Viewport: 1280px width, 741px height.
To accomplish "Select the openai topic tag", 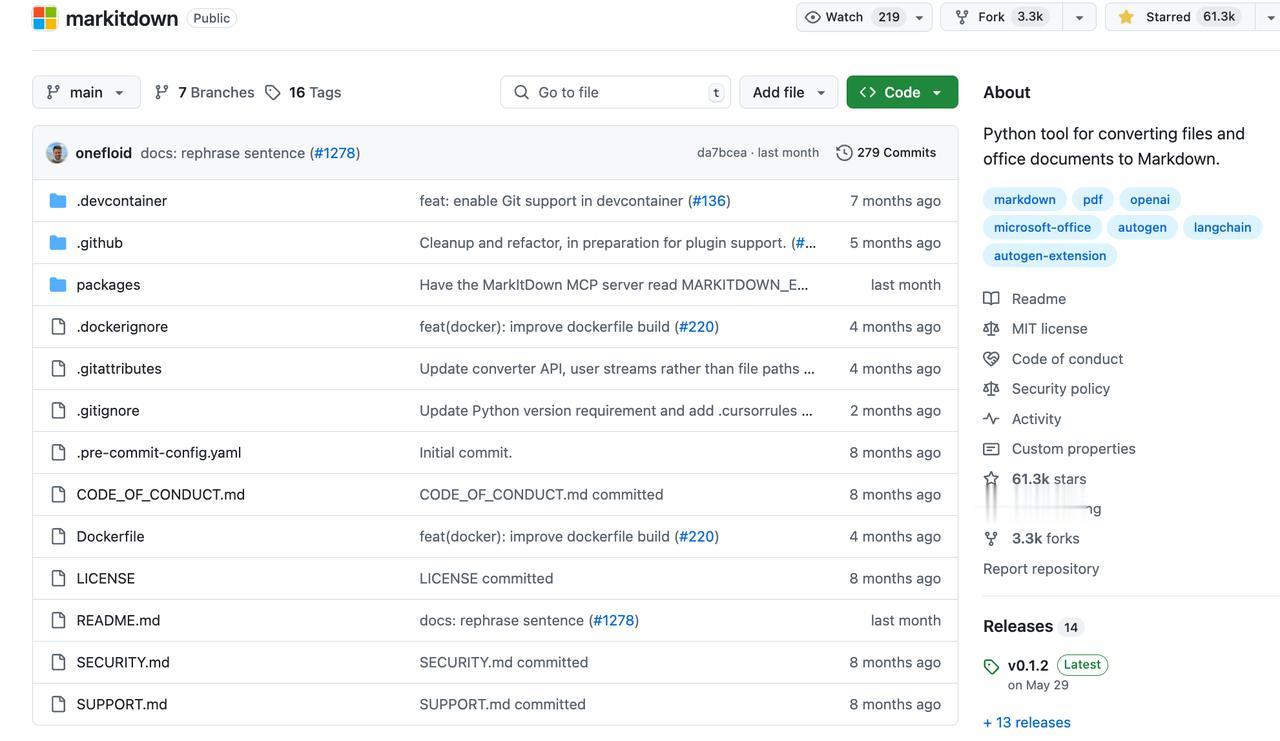I will click(x=1150, y=199).
